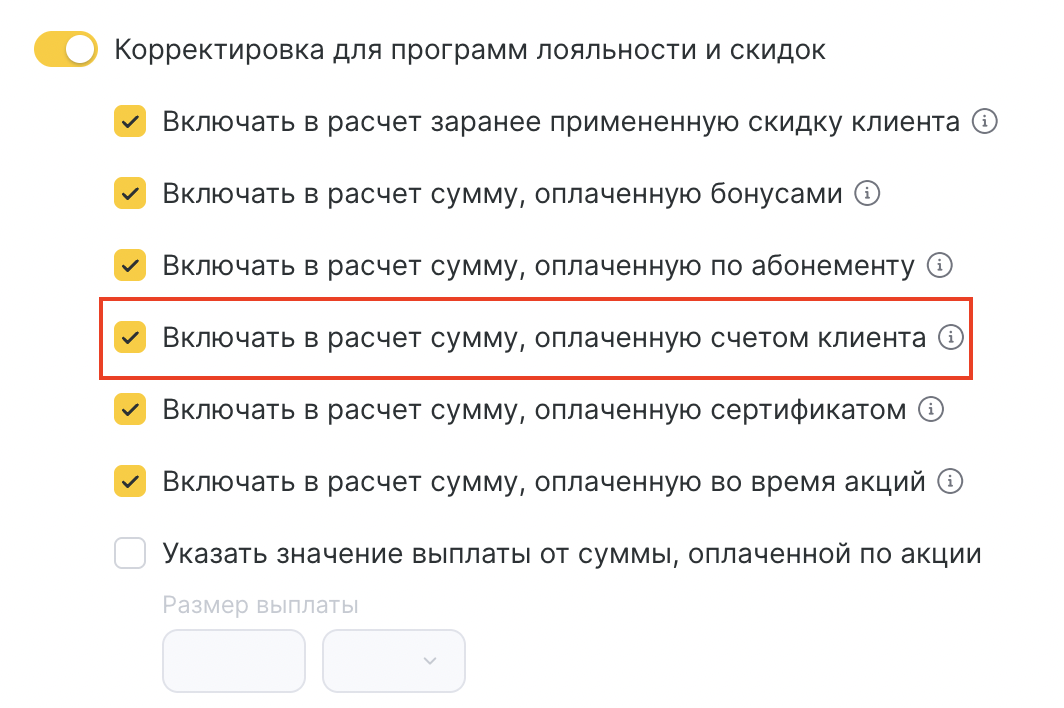1064x708 pixels.
Task: Click info icon beside счетом клиента
Action: 950,338
